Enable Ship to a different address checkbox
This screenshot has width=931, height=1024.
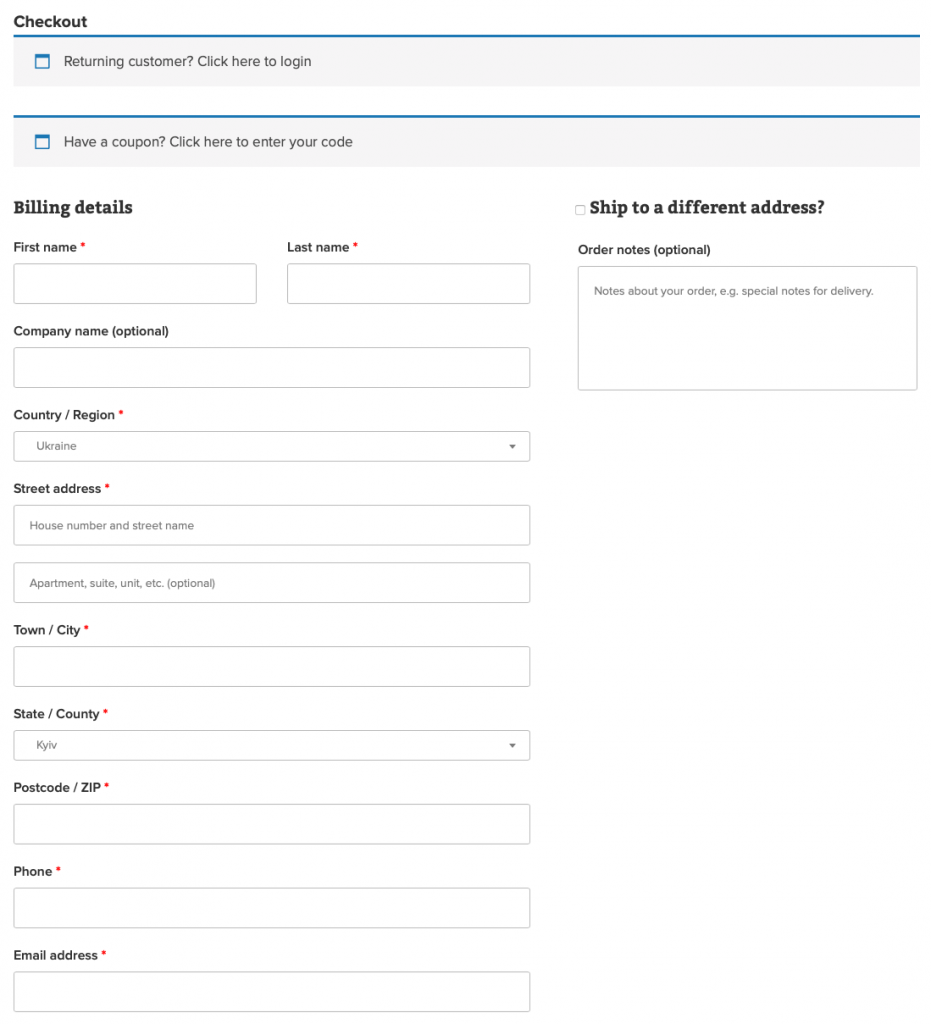coord(580,210)
